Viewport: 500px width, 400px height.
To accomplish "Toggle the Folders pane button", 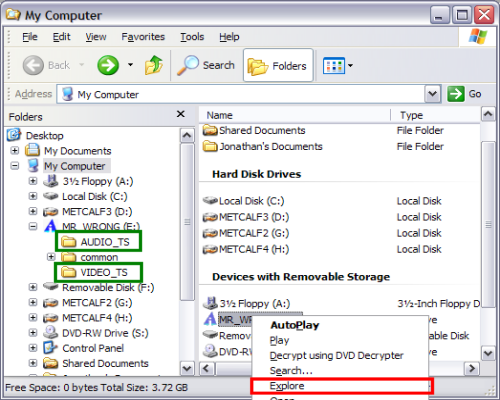I will pyautogui.click(x=278, y=65).
